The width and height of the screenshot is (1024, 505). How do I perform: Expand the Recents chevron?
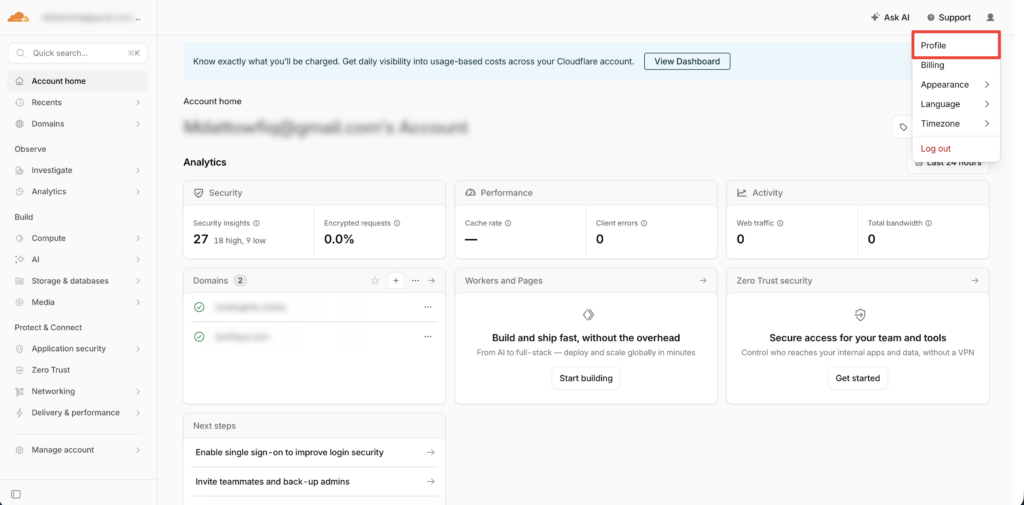coord(138,103)
